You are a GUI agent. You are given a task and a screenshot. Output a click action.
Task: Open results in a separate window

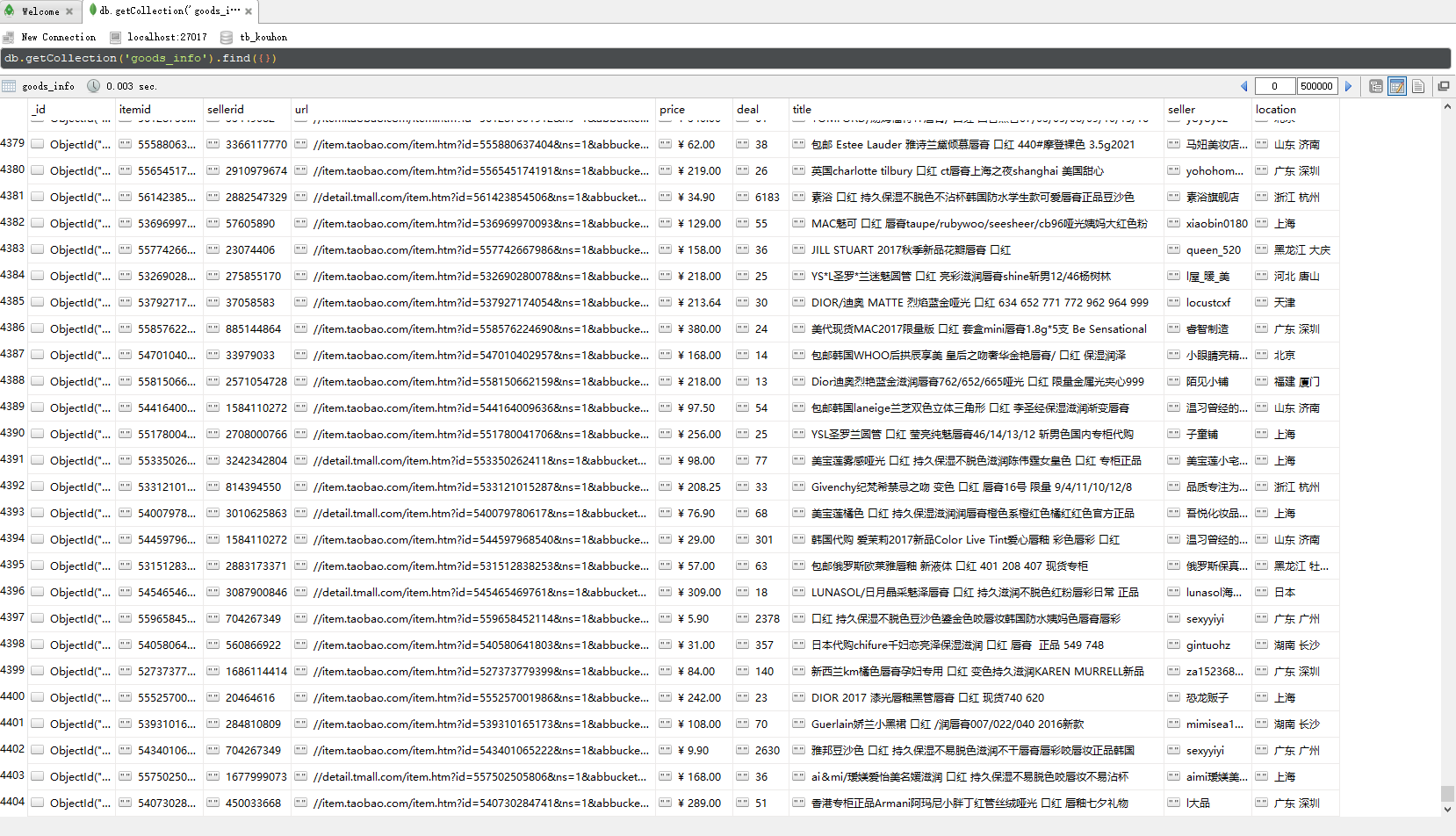tap(1443, 86)
